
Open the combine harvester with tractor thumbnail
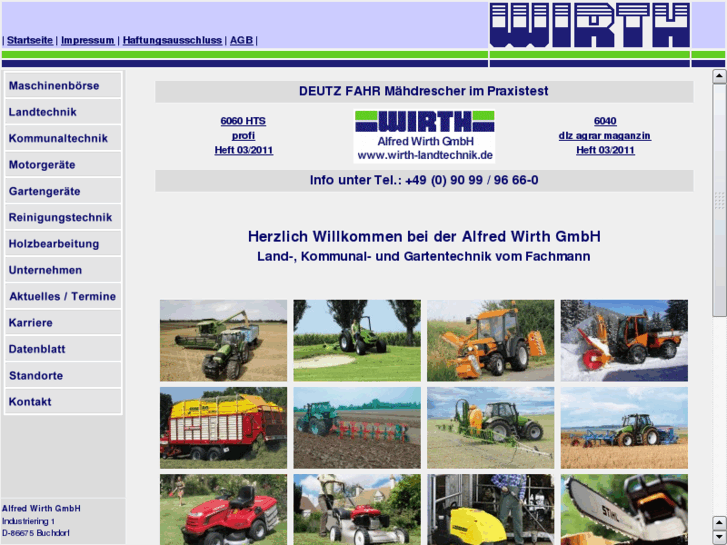click(x=223, y=340)
